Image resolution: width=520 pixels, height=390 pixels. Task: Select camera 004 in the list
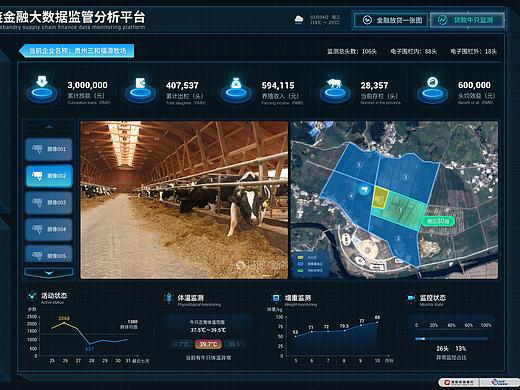(x=49, y=229)
